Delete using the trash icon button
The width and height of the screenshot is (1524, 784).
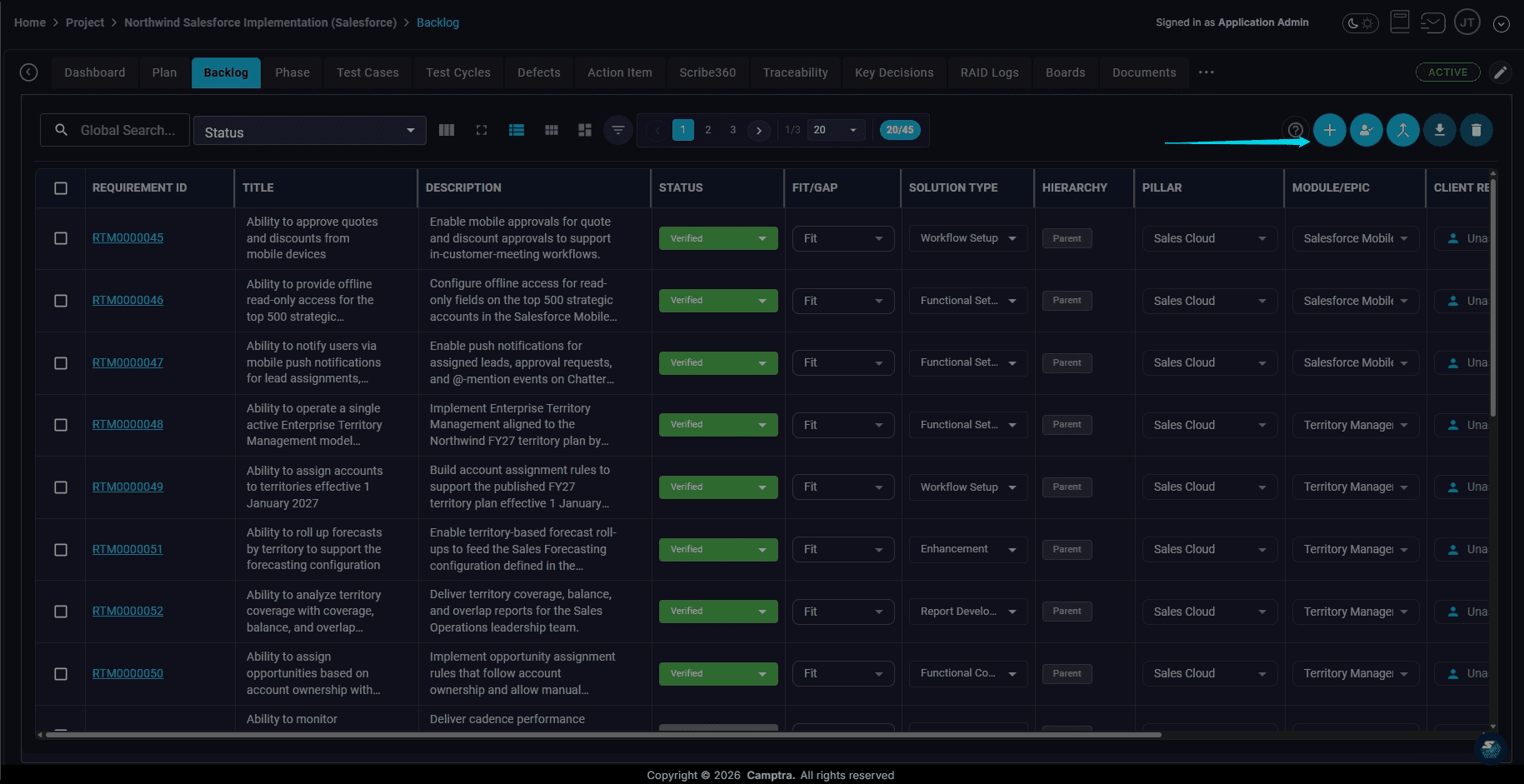tap(1476, 130)
